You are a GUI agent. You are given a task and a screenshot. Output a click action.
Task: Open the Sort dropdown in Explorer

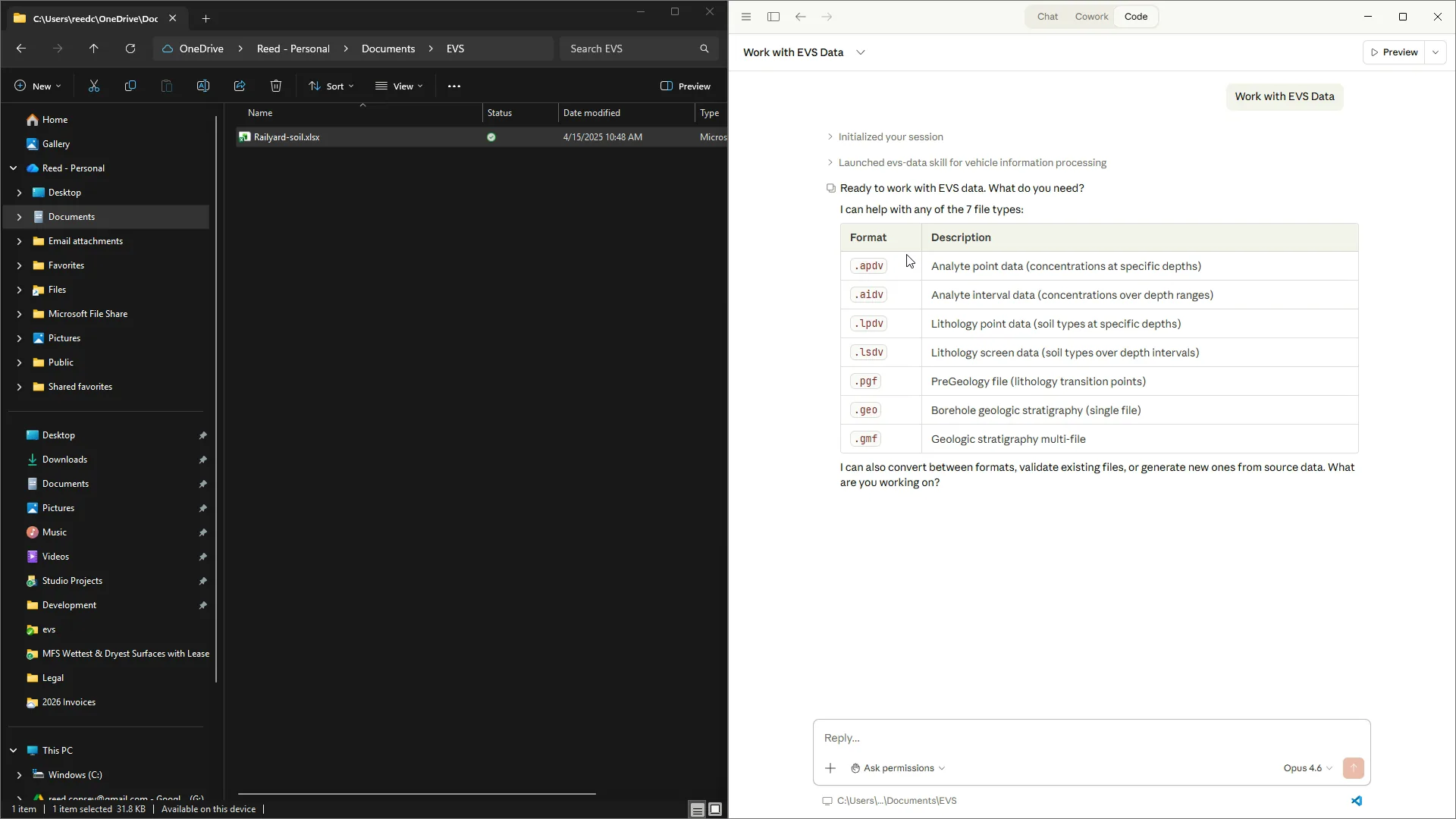(331, 86)
